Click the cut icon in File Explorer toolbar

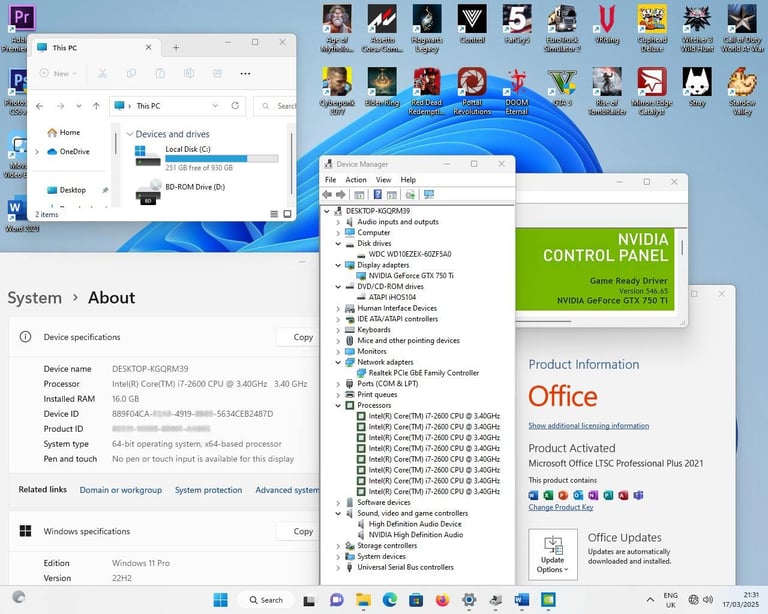click(x=102, y=73)
